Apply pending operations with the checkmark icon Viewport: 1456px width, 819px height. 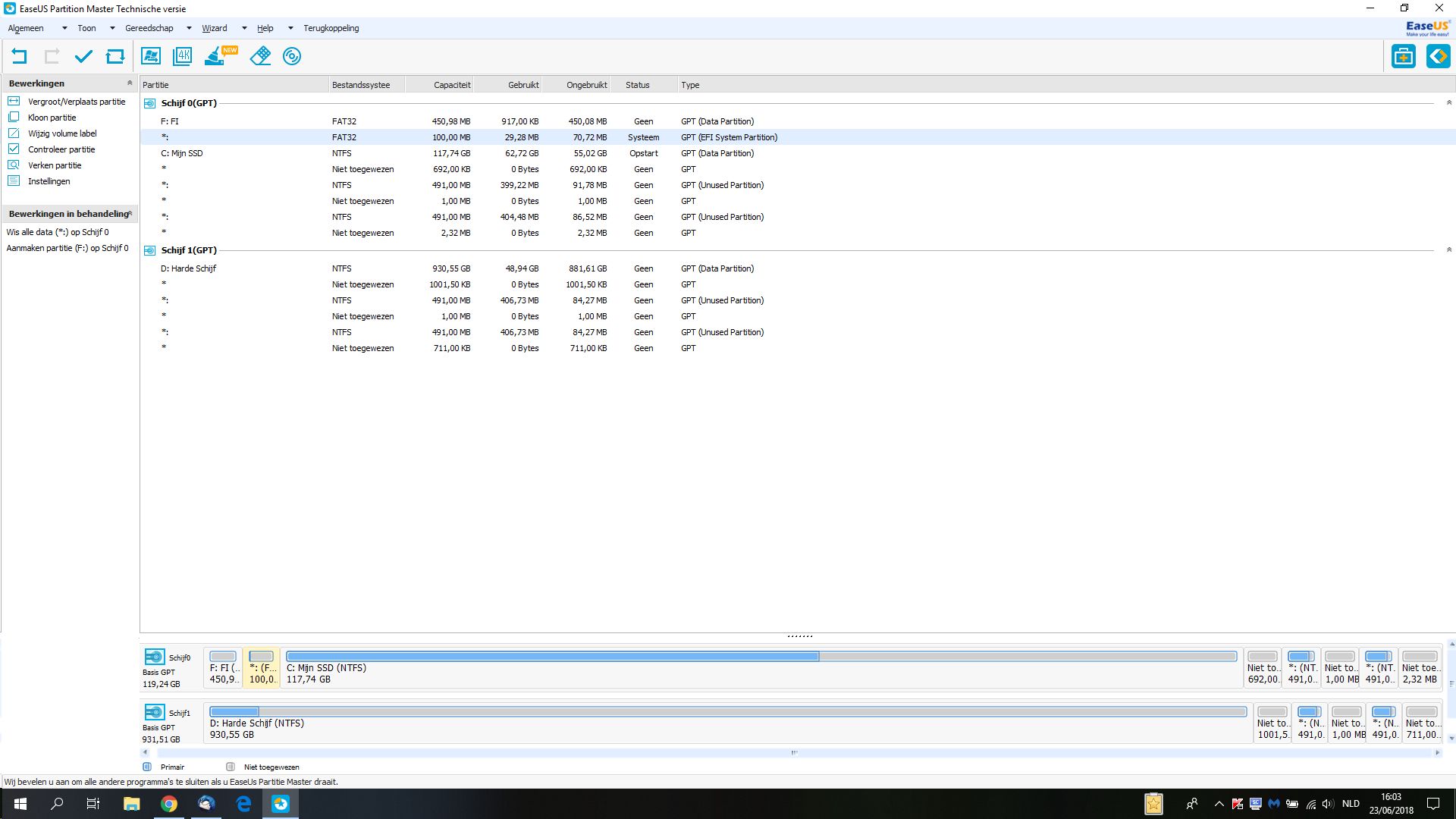point(83,56)
